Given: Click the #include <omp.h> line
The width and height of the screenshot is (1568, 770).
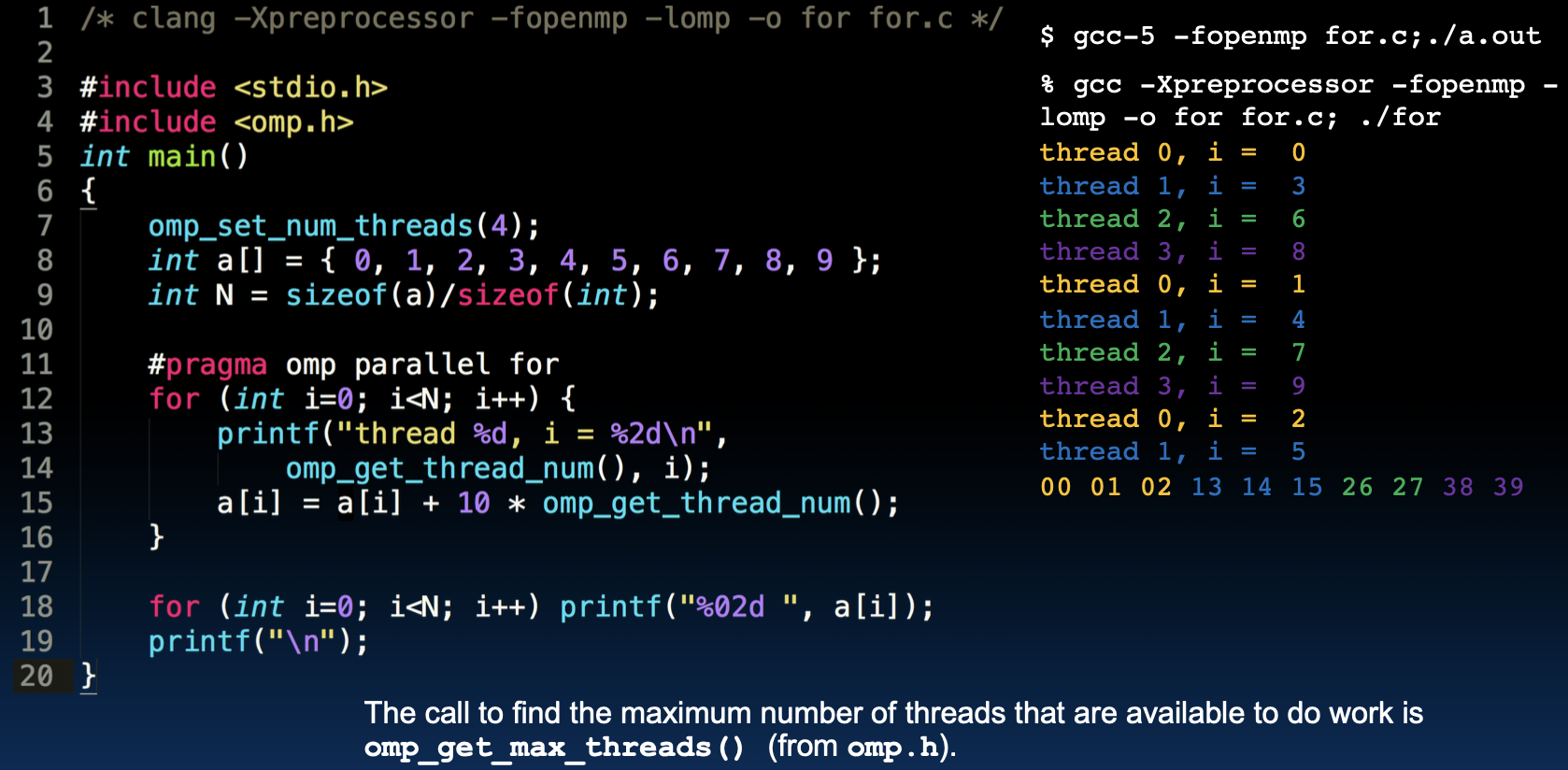Looking at the screenshot, I should 217,121.
